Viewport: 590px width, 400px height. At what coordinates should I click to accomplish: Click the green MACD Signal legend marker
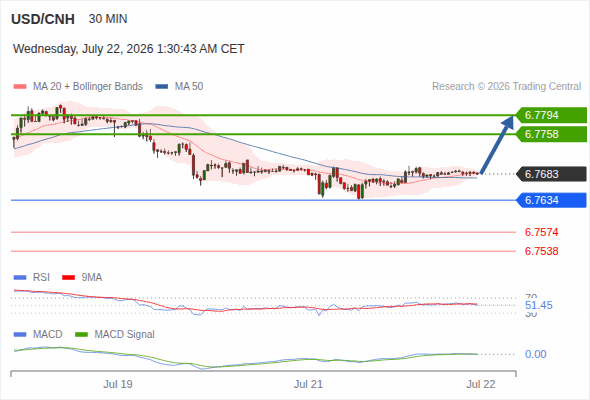tap(81, 335)
